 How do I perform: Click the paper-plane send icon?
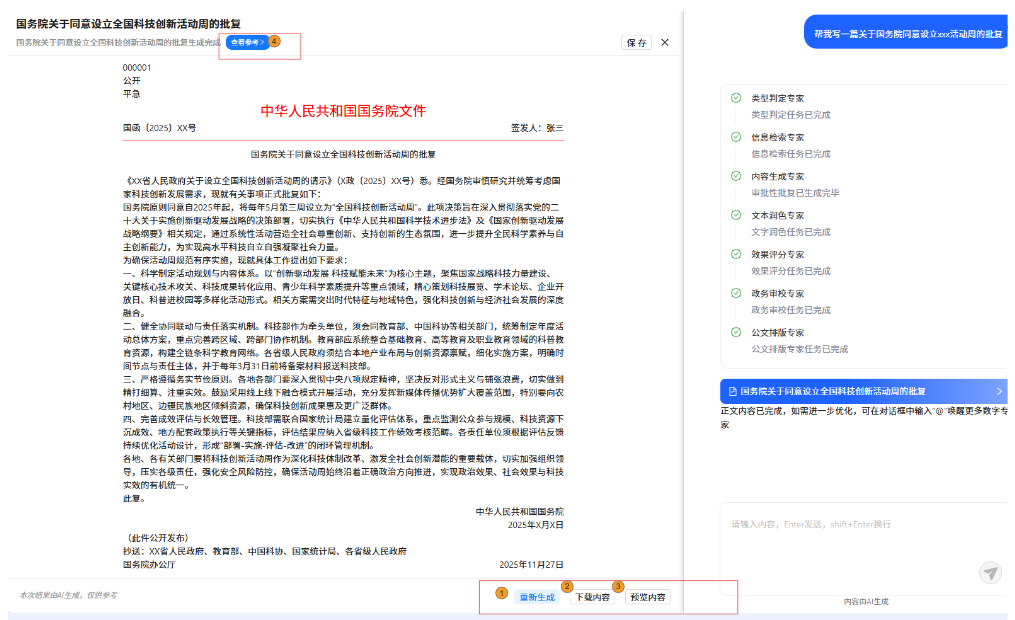(x=990, y=572)
